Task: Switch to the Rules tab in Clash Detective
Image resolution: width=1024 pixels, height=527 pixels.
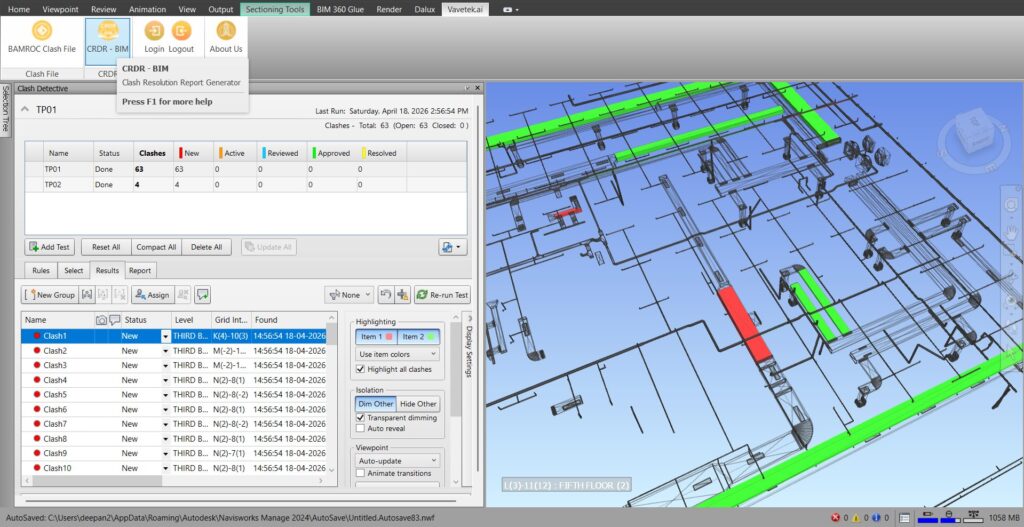Action: (41, 270)
